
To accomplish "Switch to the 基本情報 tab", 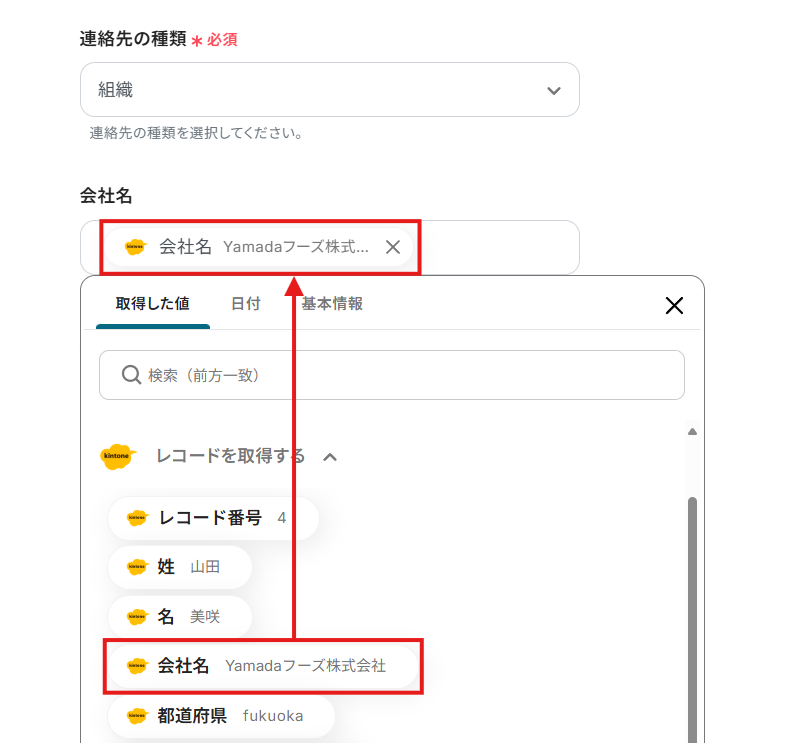I will click(332, 304).
